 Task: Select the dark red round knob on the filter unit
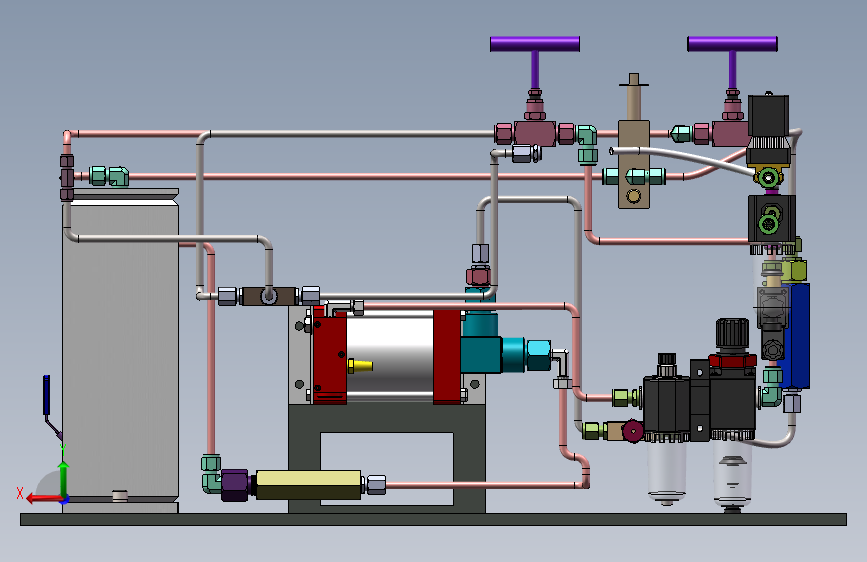pyautogui.click(x=633, y=431)
